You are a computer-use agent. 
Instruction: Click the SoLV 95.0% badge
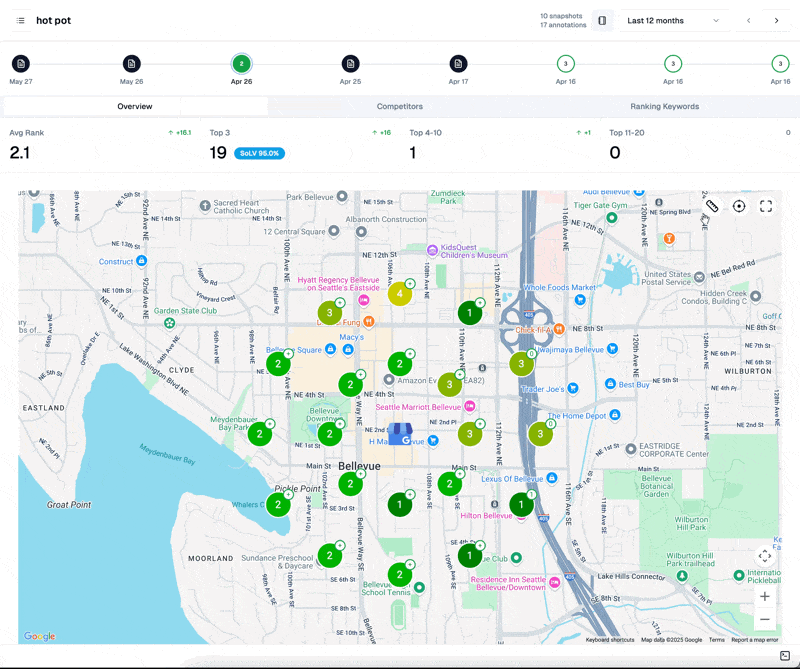[260, 153]
